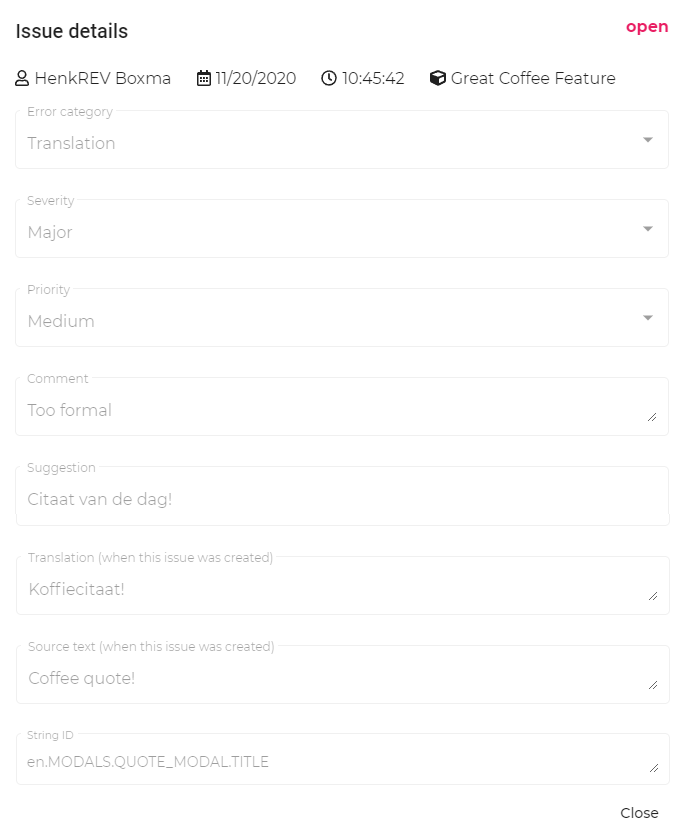Grab the Comment field resize handle

click(653, 417)
